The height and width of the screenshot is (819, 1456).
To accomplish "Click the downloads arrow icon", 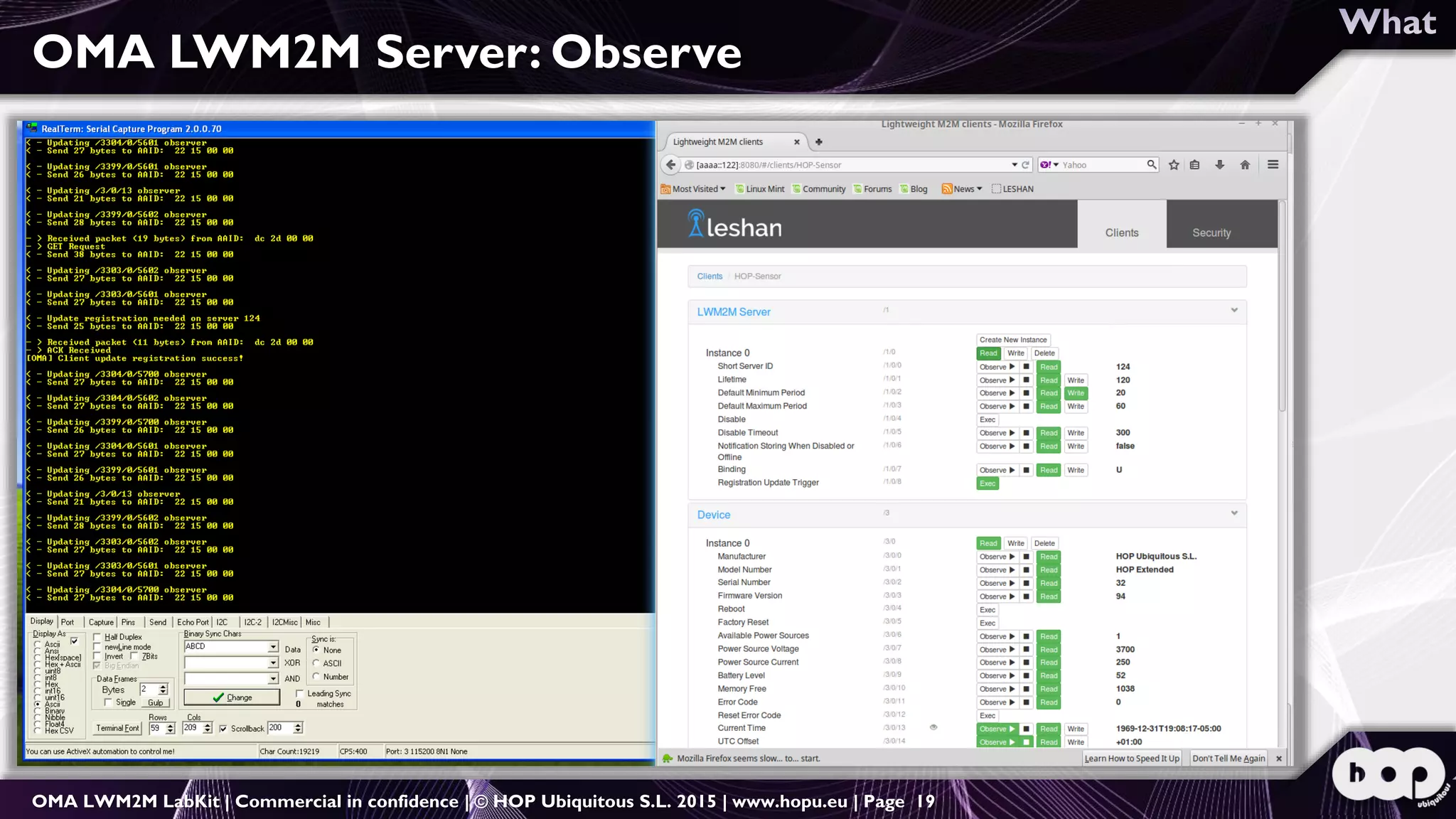I will (1219, 165).
